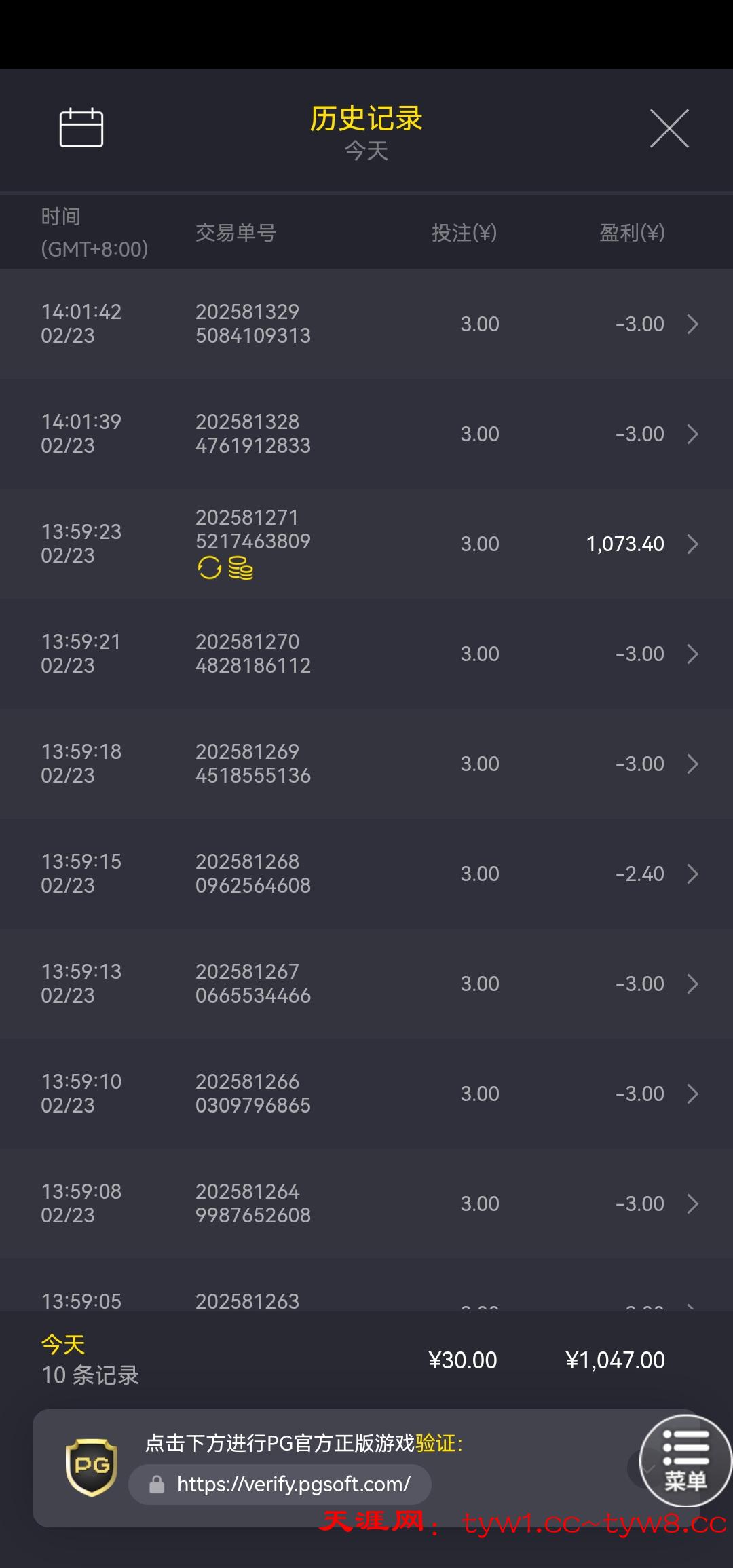Expand the 1,073.40 winning record chevron

click(x=692, y=544)
